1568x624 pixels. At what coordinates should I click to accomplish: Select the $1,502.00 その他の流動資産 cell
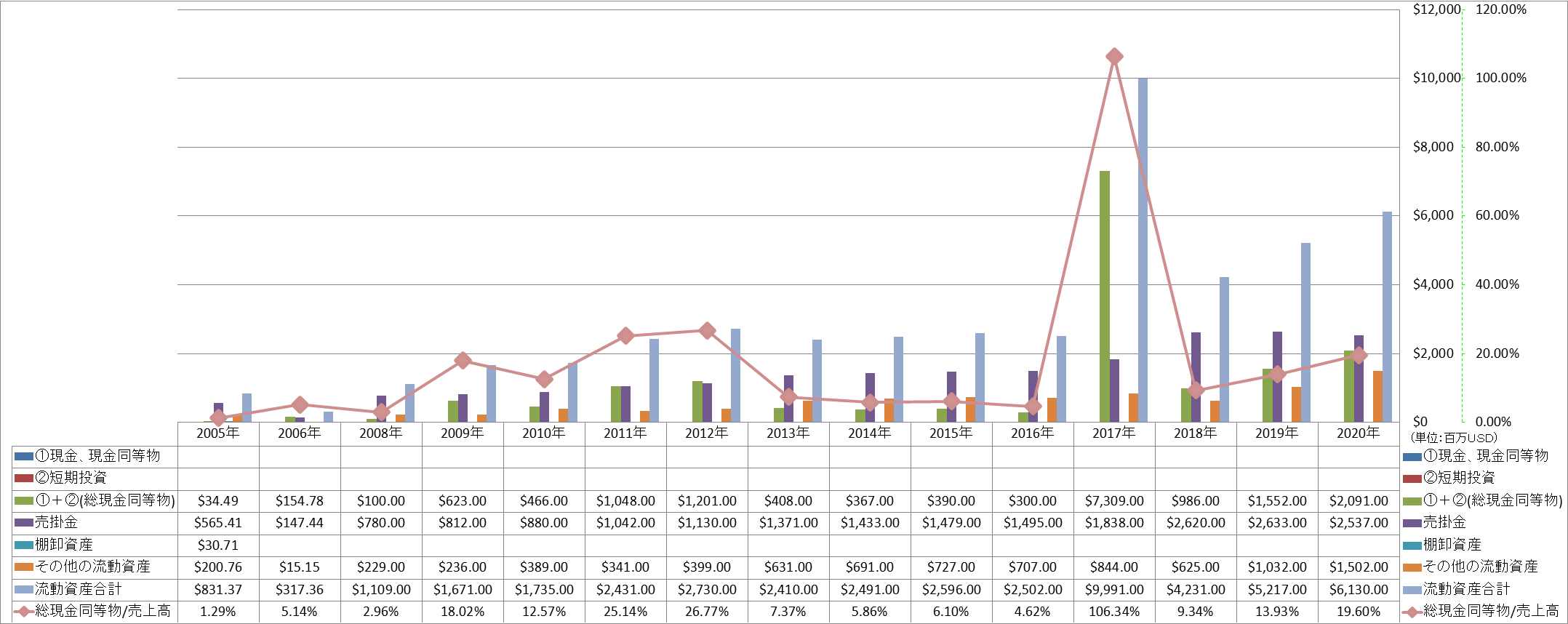1359,567
